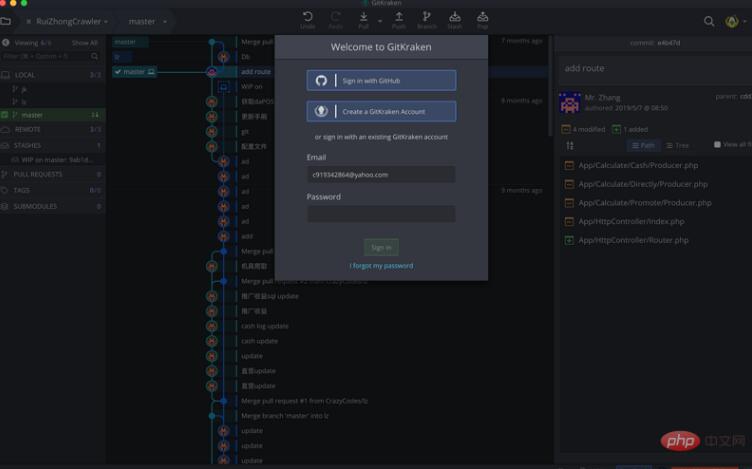Screen dimensions: 752x469
Task: Select the cash update commit row
Action: [259, 341]
